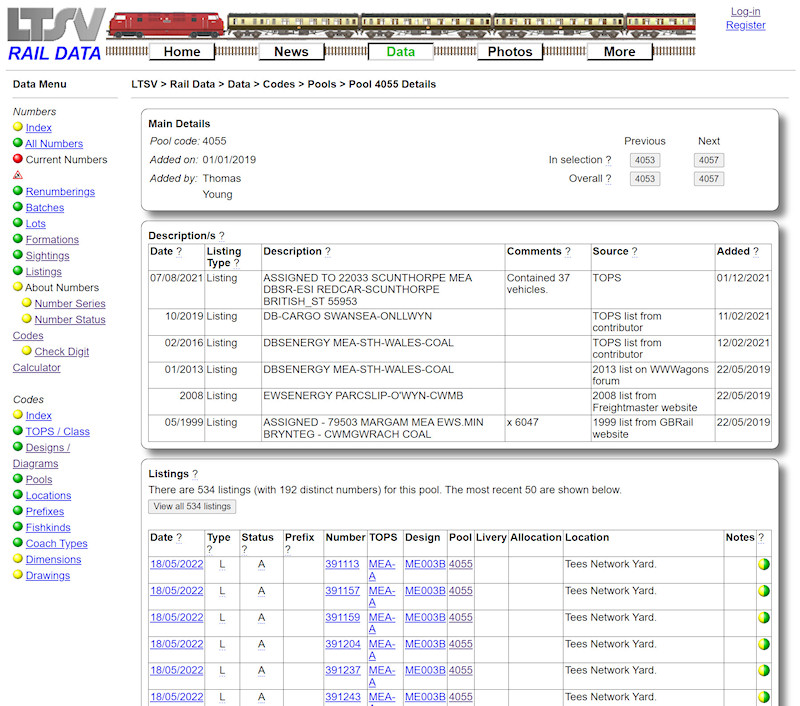The width and height of the screenshot is (800, 706).
Task: Click the yellow bullet icon beside Index
Action: [17, 127]
